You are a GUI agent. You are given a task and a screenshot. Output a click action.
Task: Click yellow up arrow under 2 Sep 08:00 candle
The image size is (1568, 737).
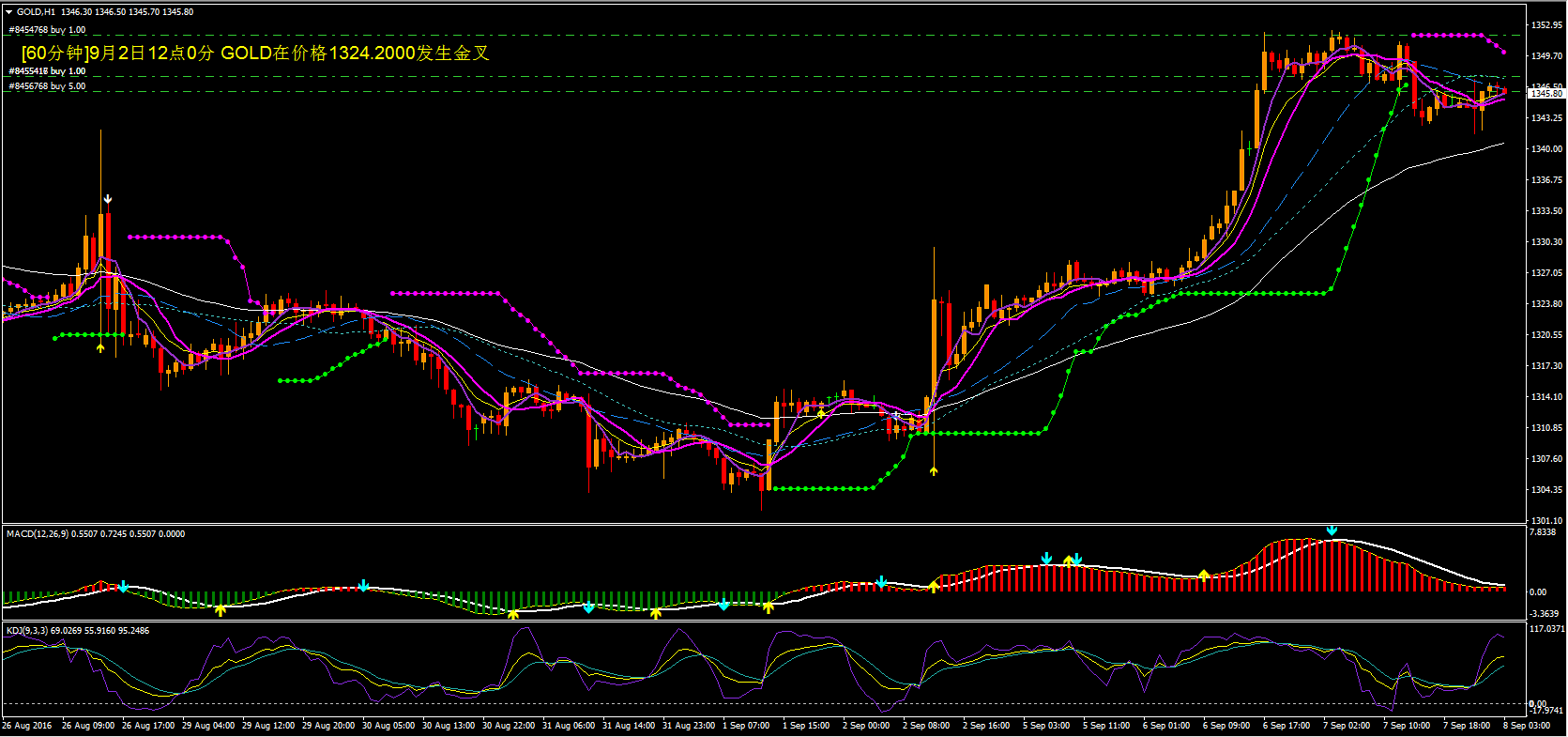click(934, 471)
